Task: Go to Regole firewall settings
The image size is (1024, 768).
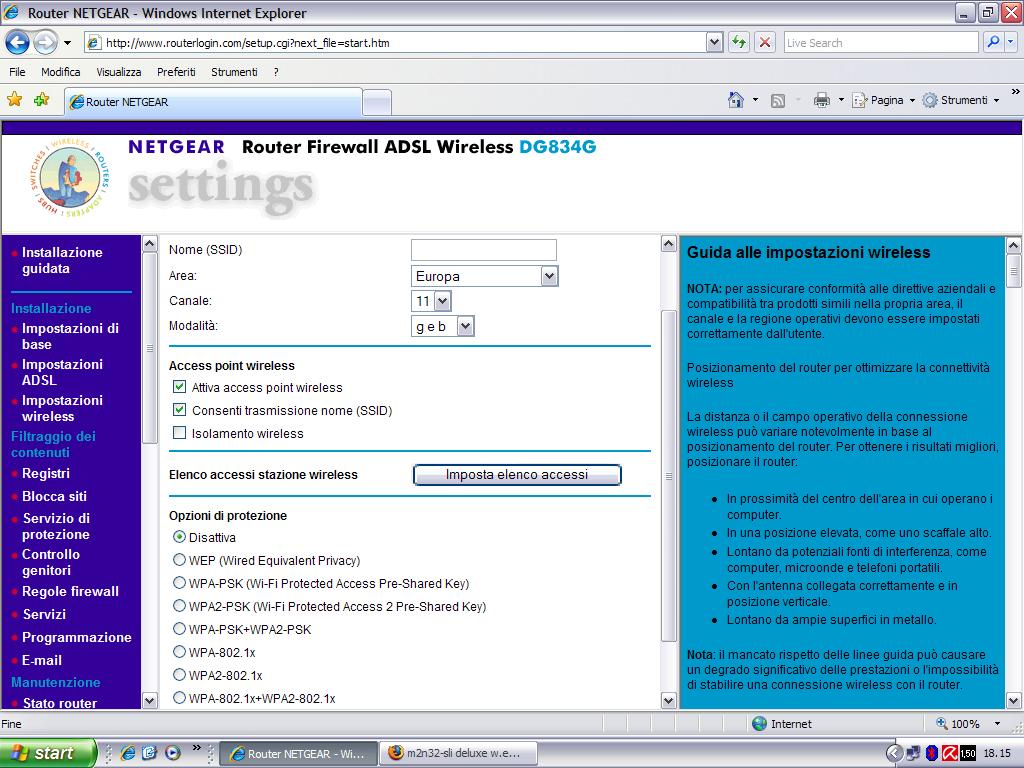Action: pos(71,592)
